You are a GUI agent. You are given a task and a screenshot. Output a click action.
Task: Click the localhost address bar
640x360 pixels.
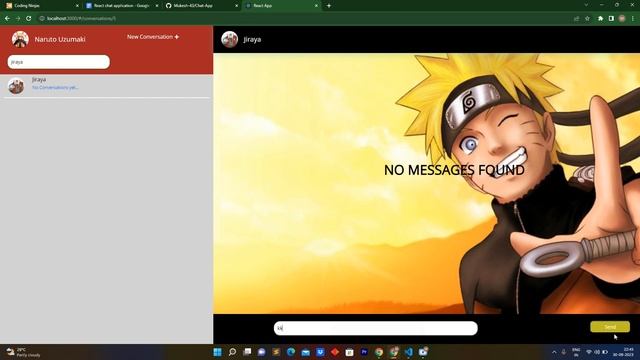click(302, 18)
